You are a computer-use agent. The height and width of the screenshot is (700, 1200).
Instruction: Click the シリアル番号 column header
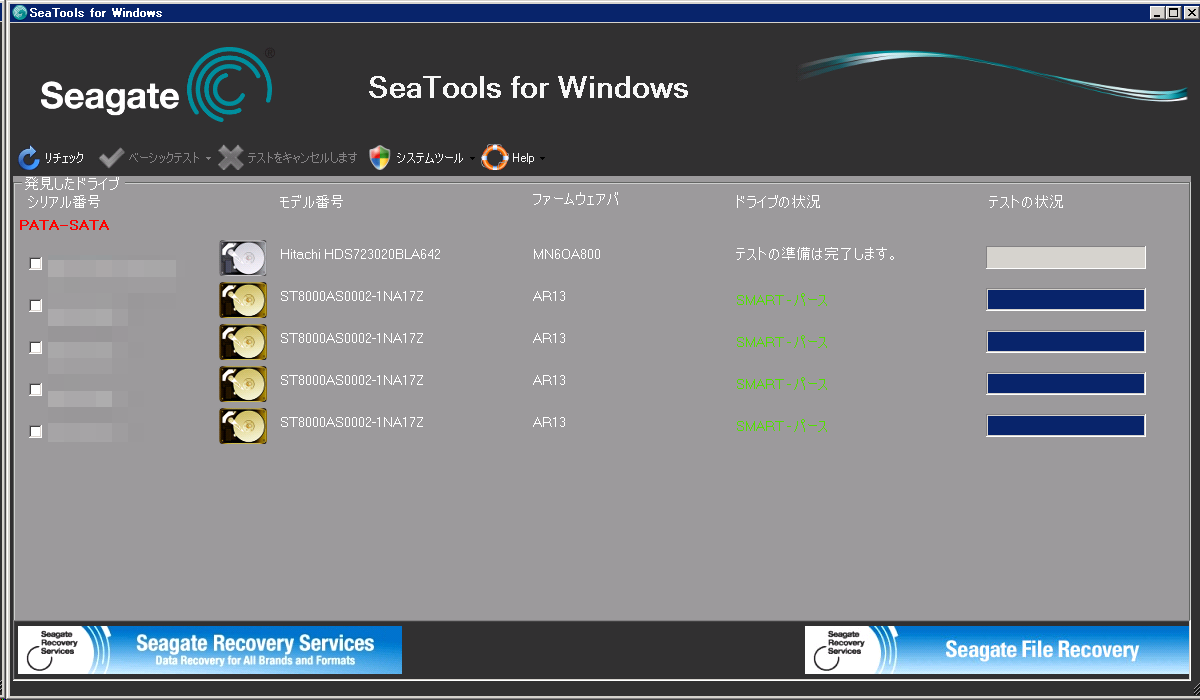[63, 201]
